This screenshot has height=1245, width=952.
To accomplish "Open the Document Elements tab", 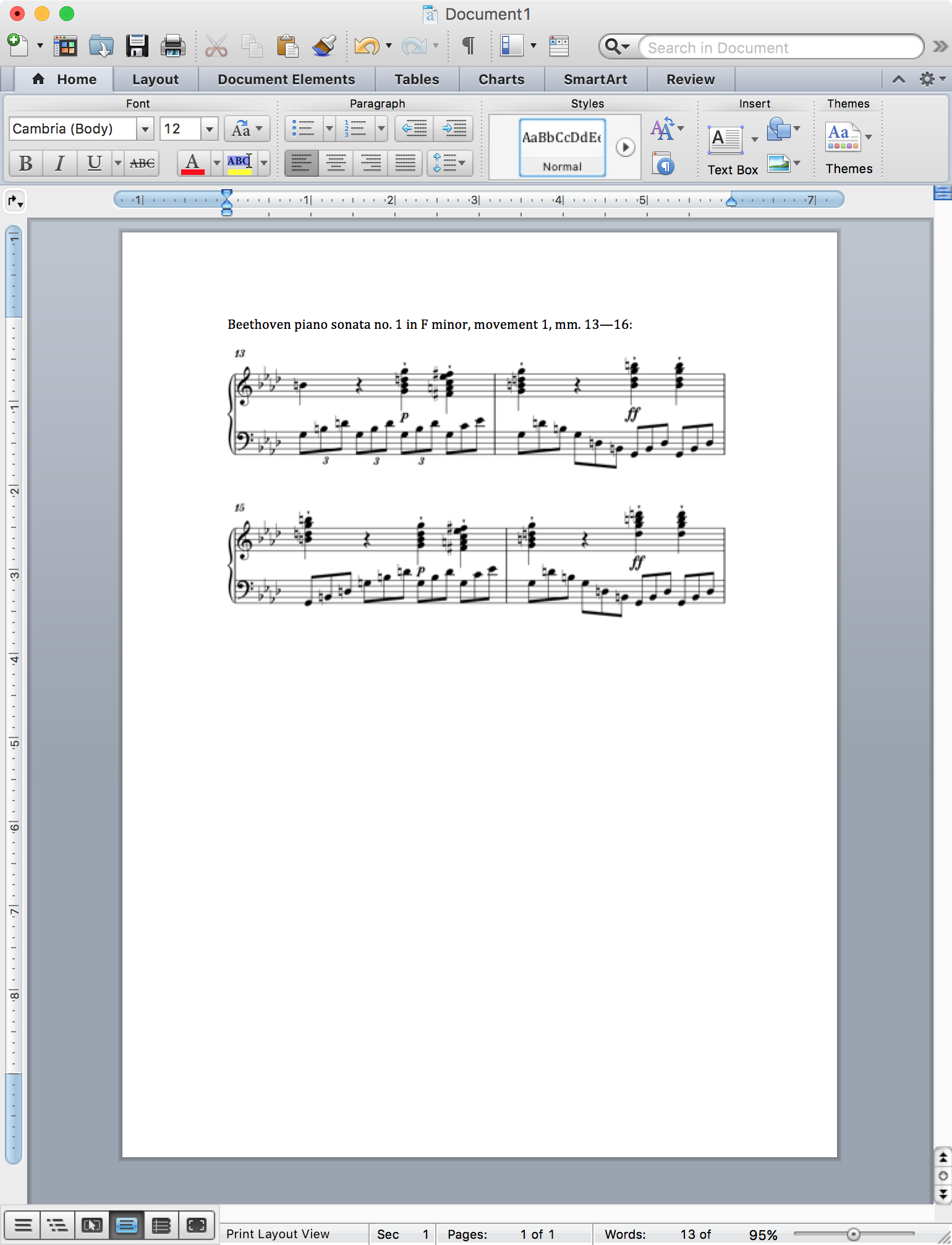I will [286, 79].
